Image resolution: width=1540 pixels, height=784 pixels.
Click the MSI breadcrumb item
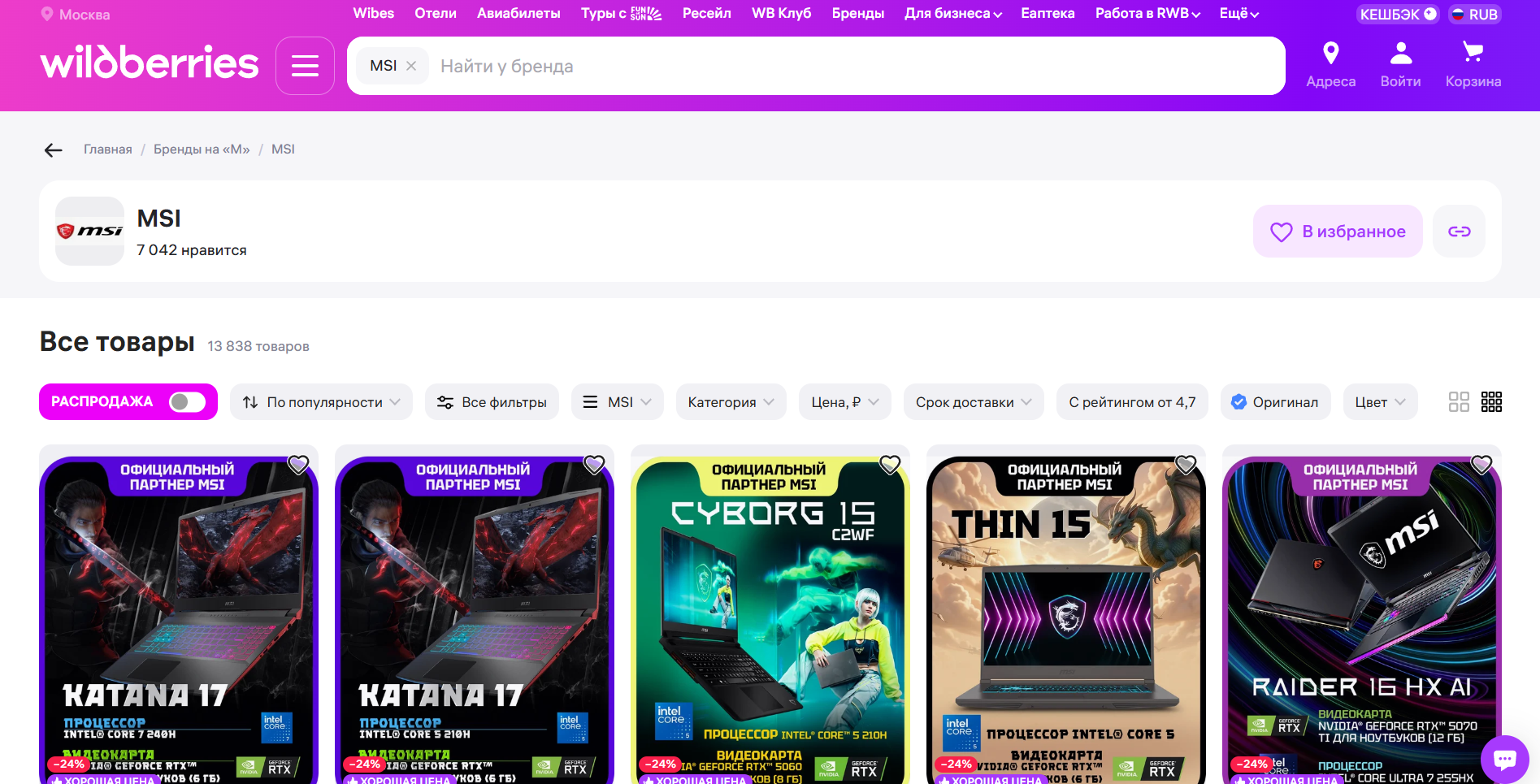[283, 149]
